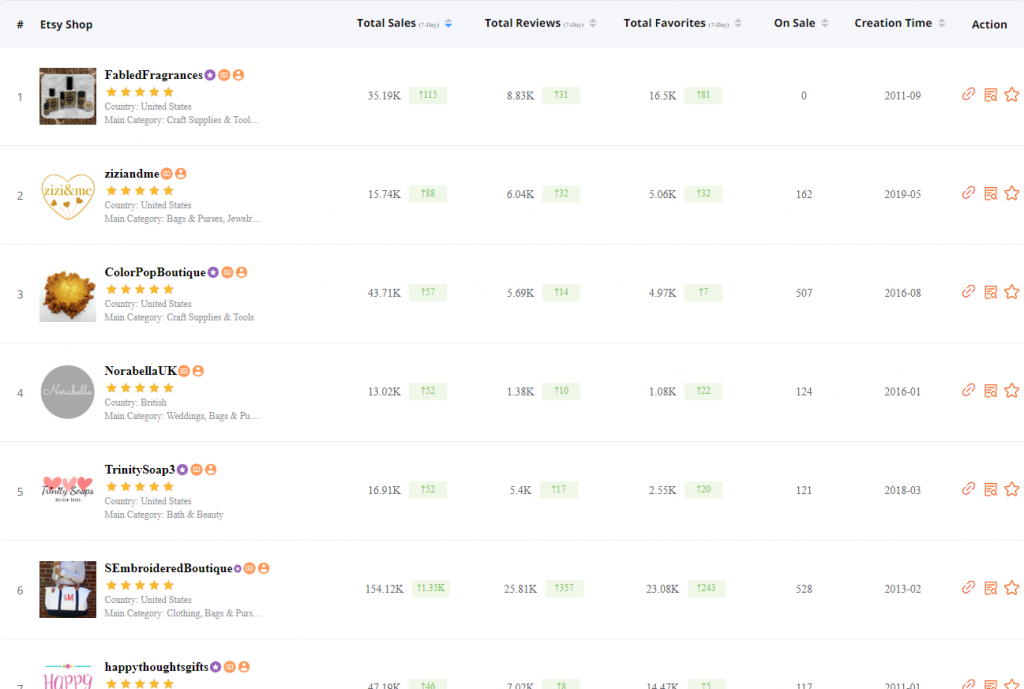
Task: Open details report icon for ColorPopBoutique
Action: (990, 292)
